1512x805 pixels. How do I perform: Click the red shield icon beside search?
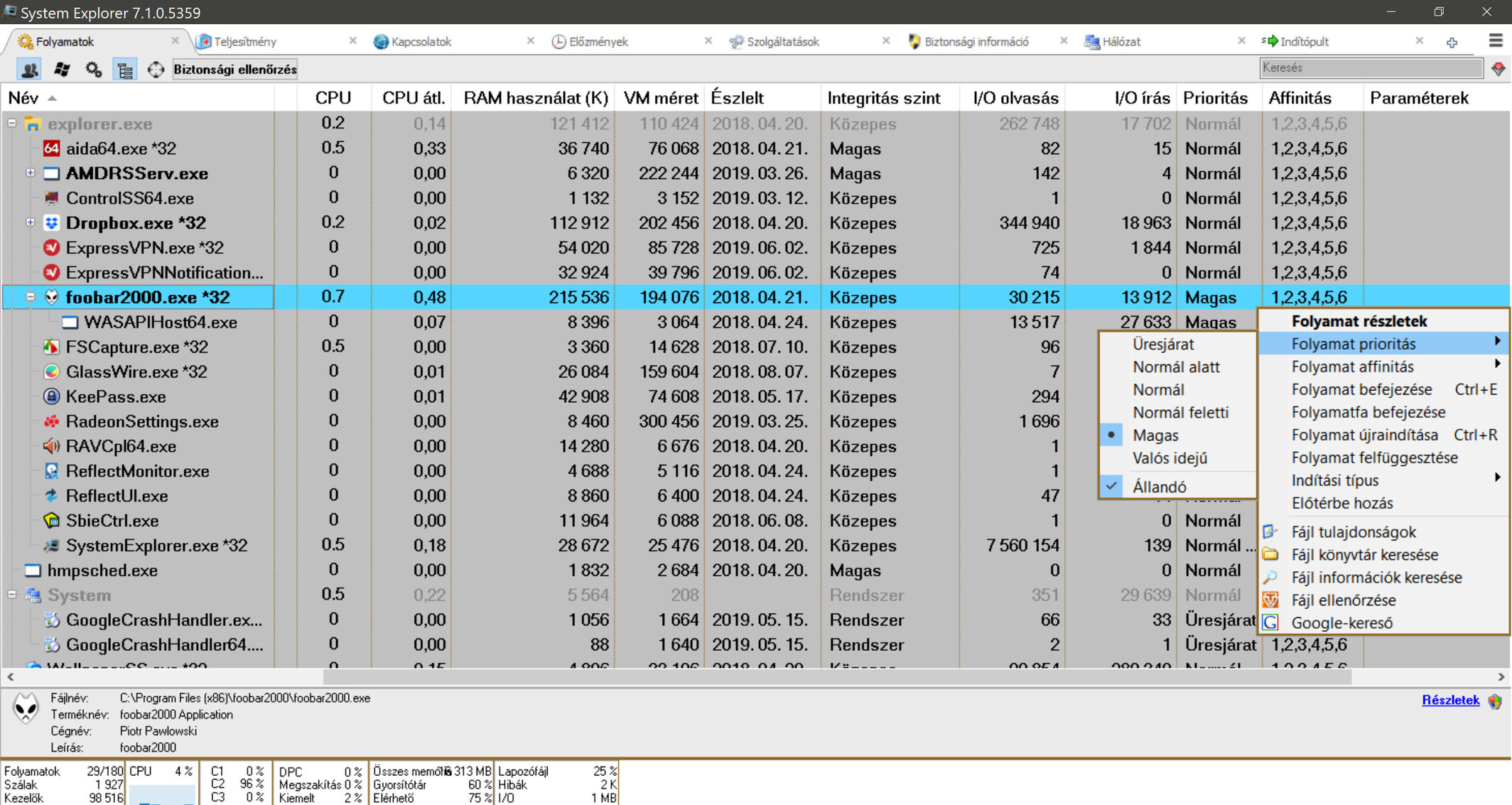1498,68
